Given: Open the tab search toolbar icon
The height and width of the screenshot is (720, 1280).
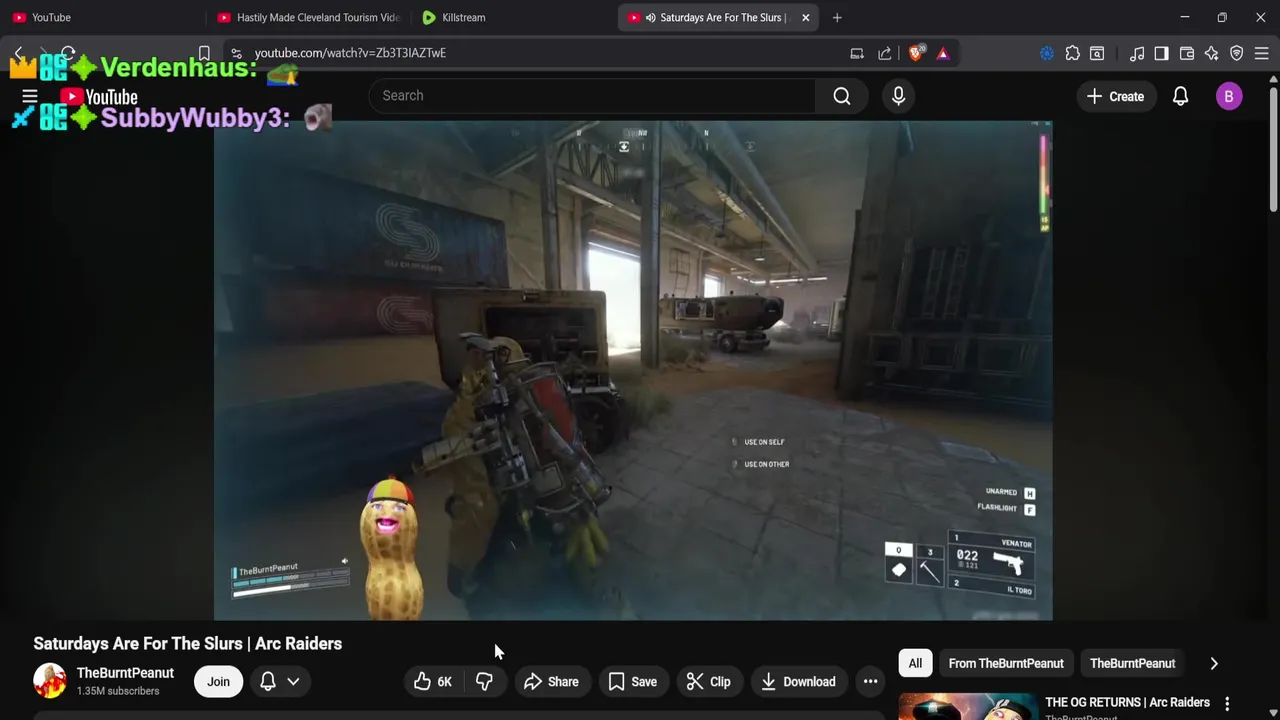Looking at the screenshot, I should click(1097, 53).
